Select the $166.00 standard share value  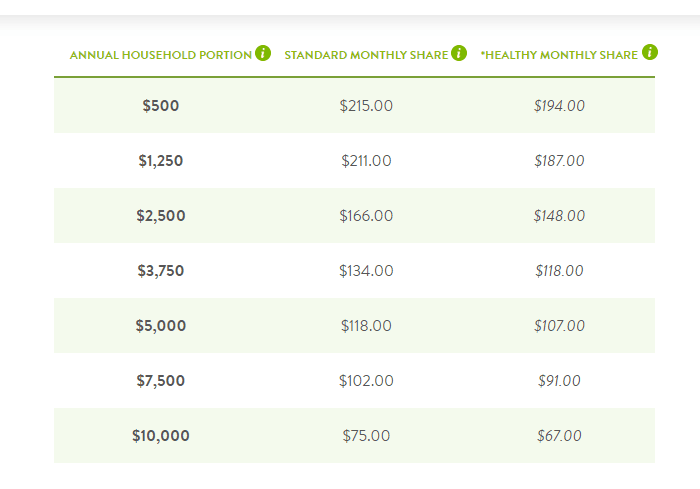pyautogui.click(x=366, y=216)
